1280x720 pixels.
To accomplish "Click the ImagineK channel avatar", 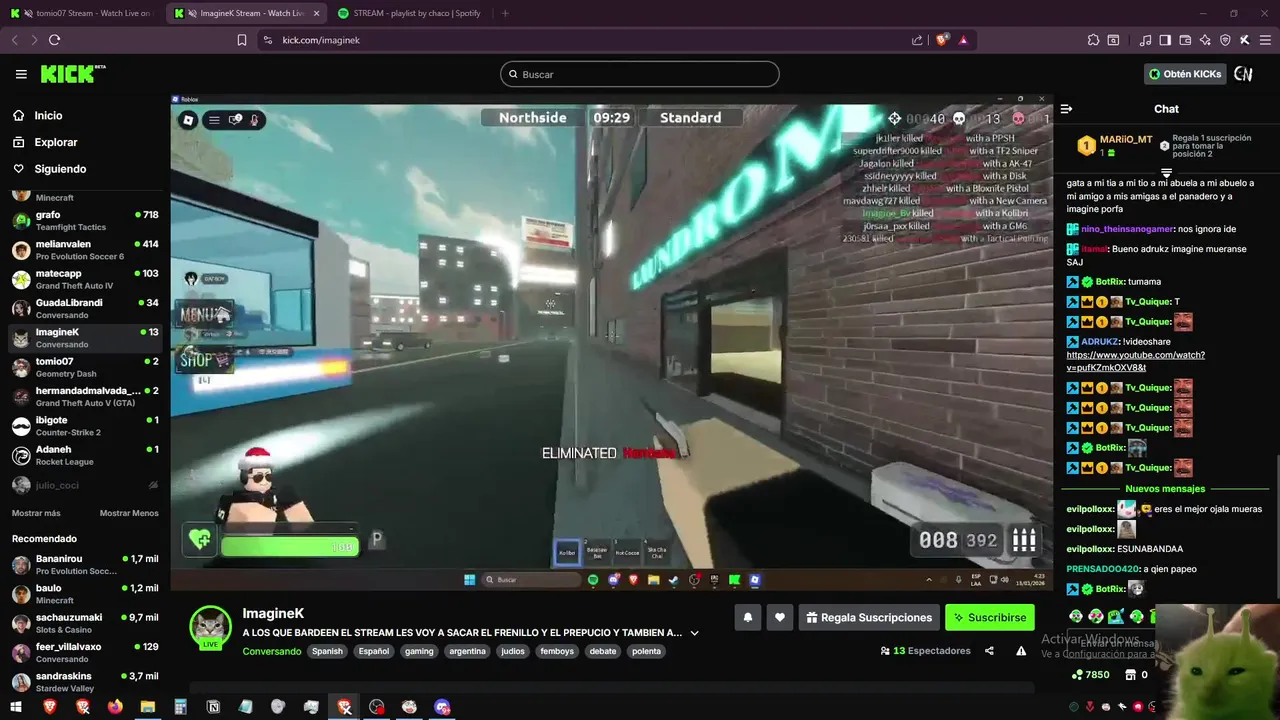I will (x=210, y=626).
